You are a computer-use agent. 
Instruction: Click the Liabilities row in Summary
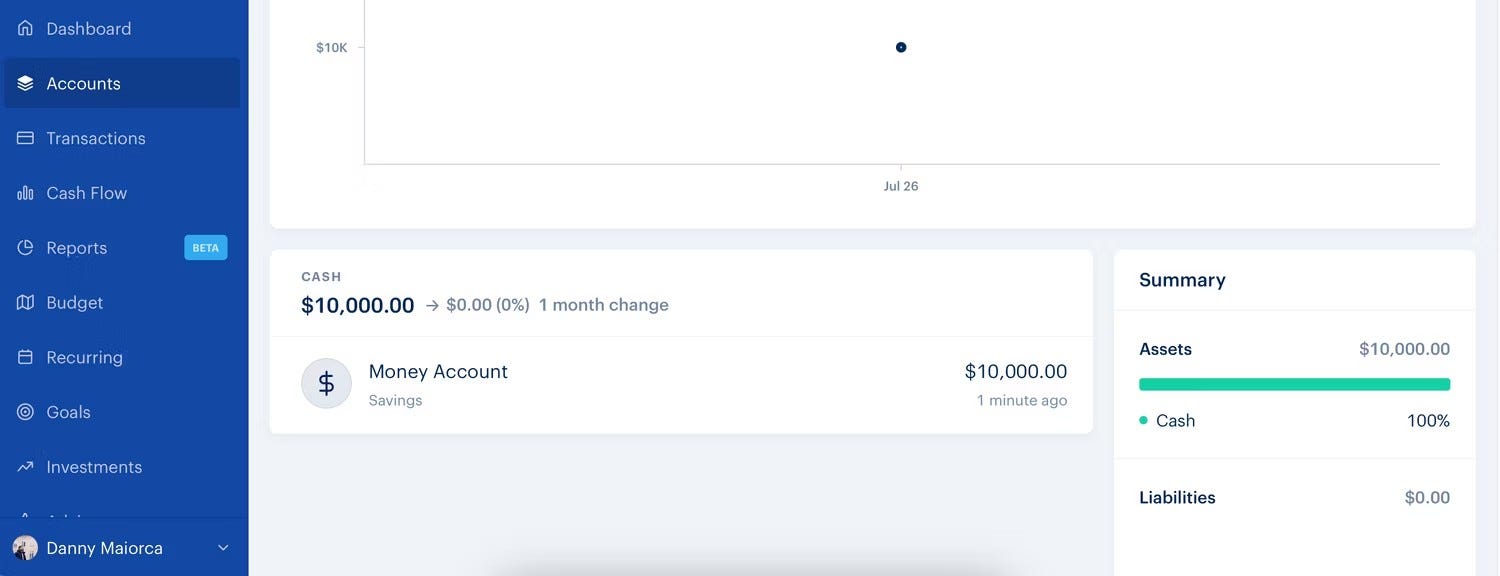coord(1294,498)
